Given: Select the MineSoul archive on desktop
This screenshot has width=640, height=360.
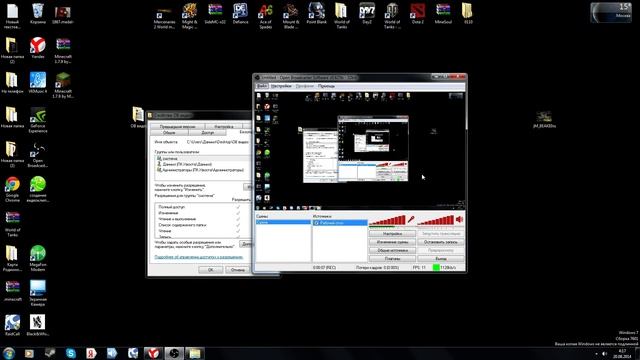Looking at the screenshot, I should 443,13.
